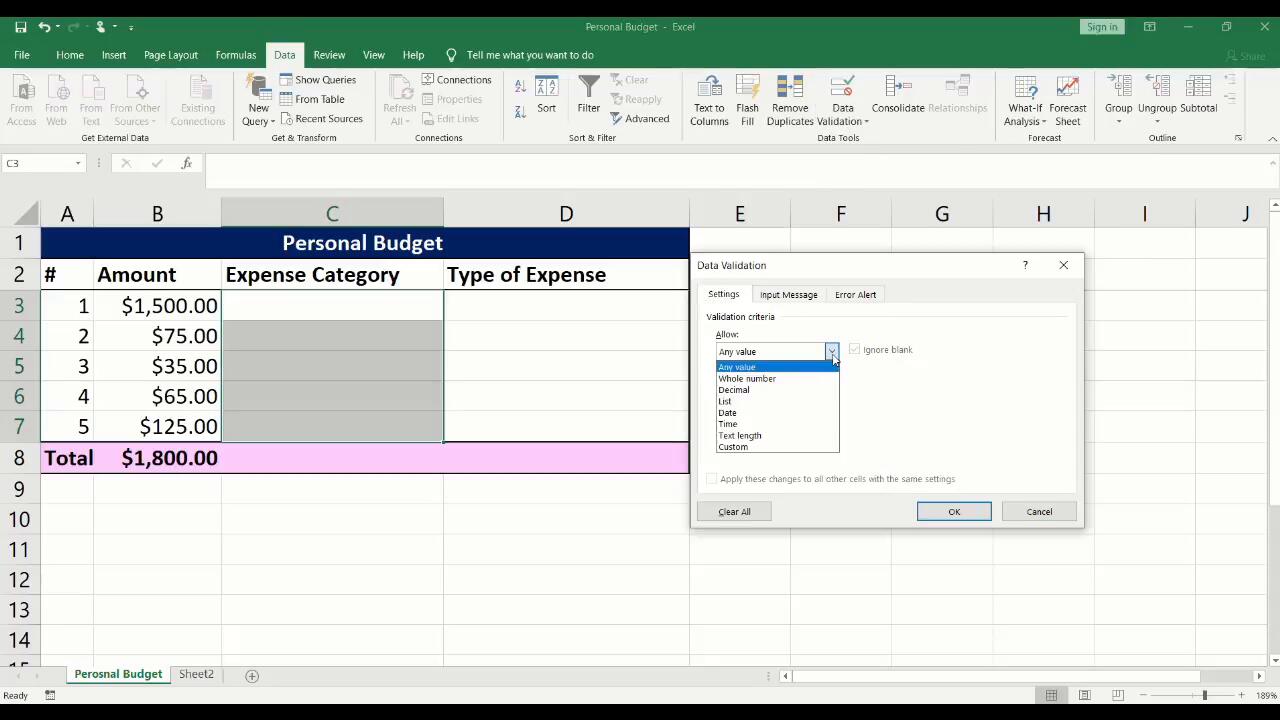
Task: Toggle the Ignore blank checkbox
Action: [x=855, y=350]
